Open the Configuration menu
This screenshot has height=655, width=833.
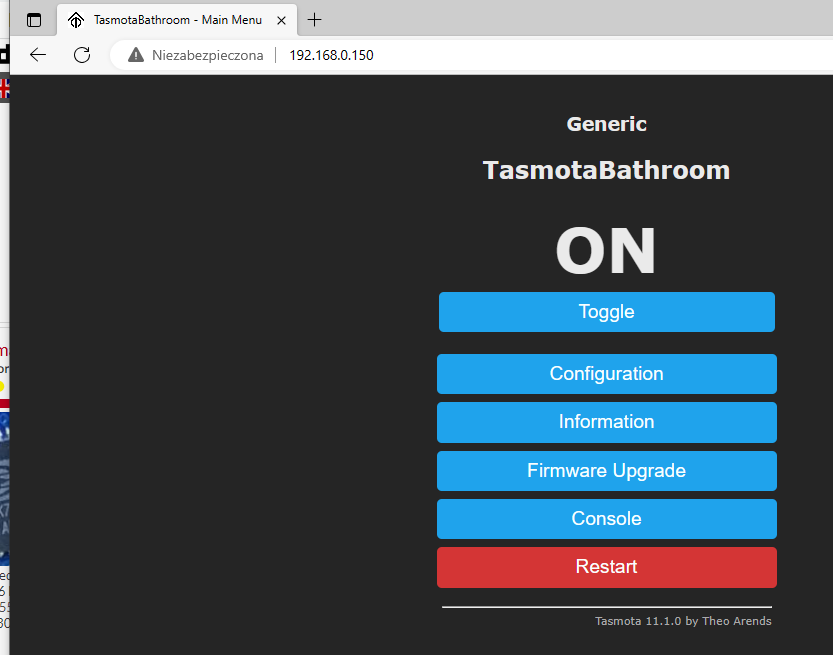coord(607,374)
